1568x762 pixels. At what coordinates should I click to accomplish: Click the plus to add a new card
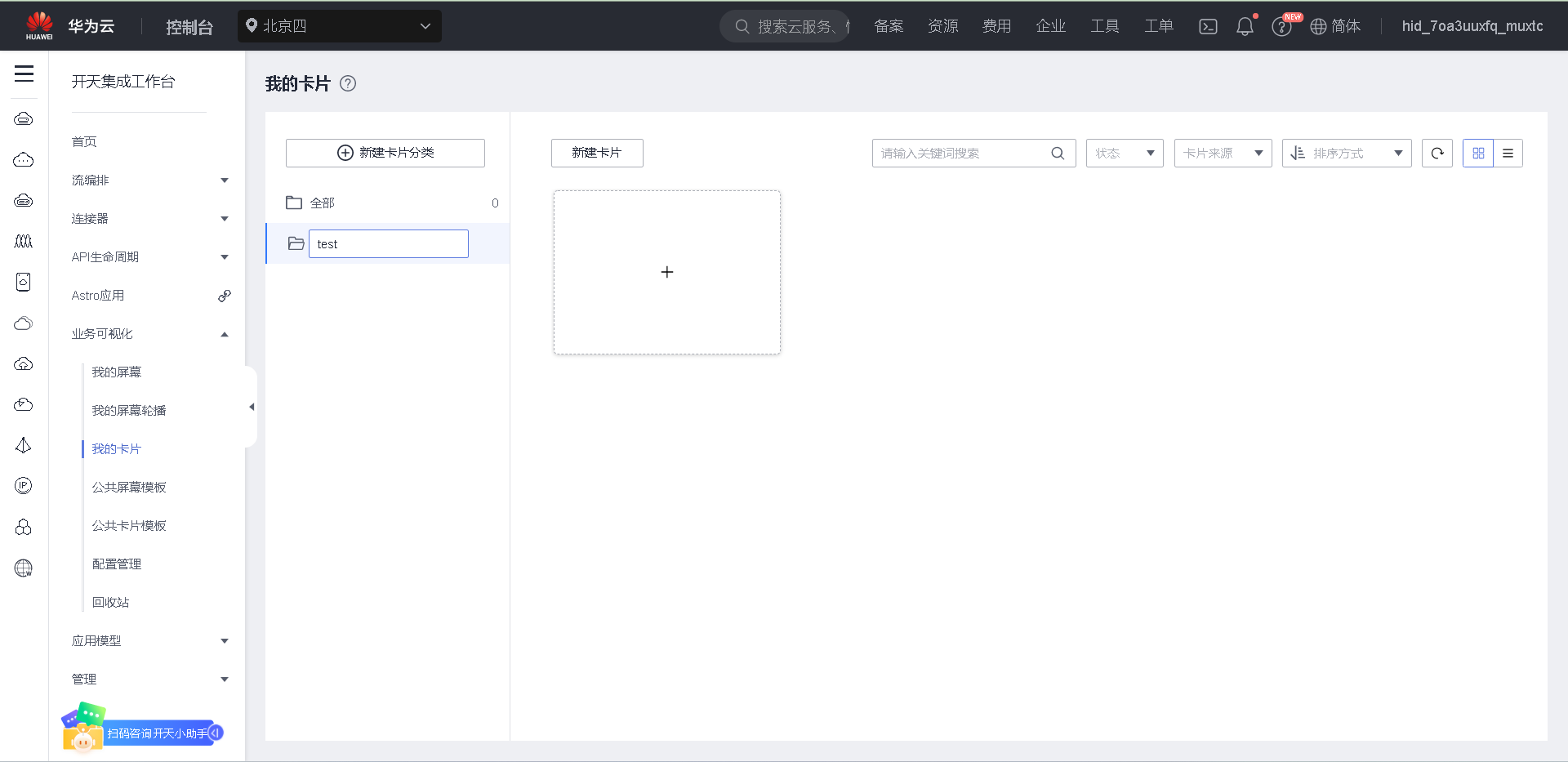(x=667, y=272)
